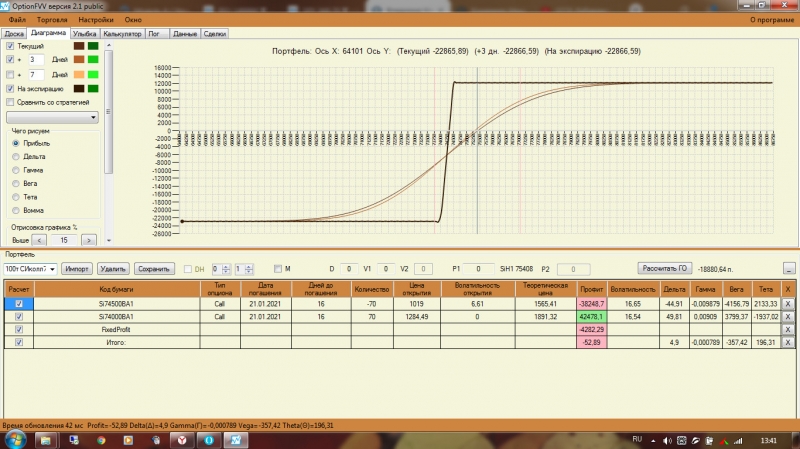Viewport: 800px width, 449px height.
Task: Select the Вомма radio button
Action: click(16, 210)
